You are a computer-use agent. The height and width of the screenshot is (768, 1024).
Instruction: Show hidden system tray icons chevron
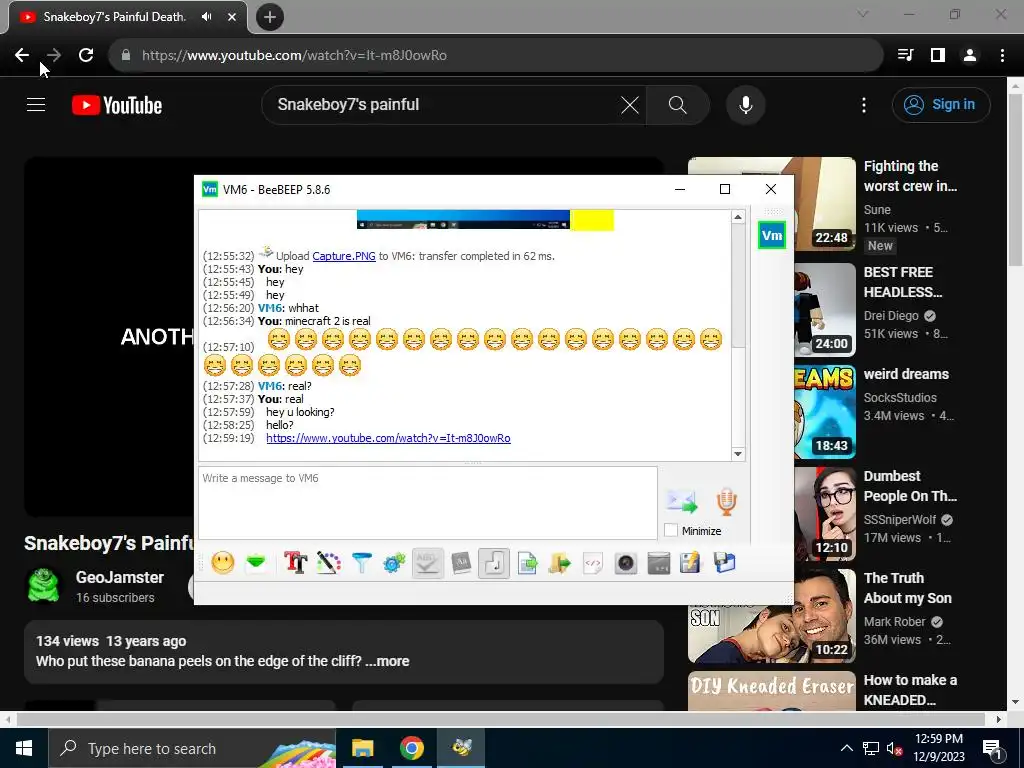tap(846, 748)
